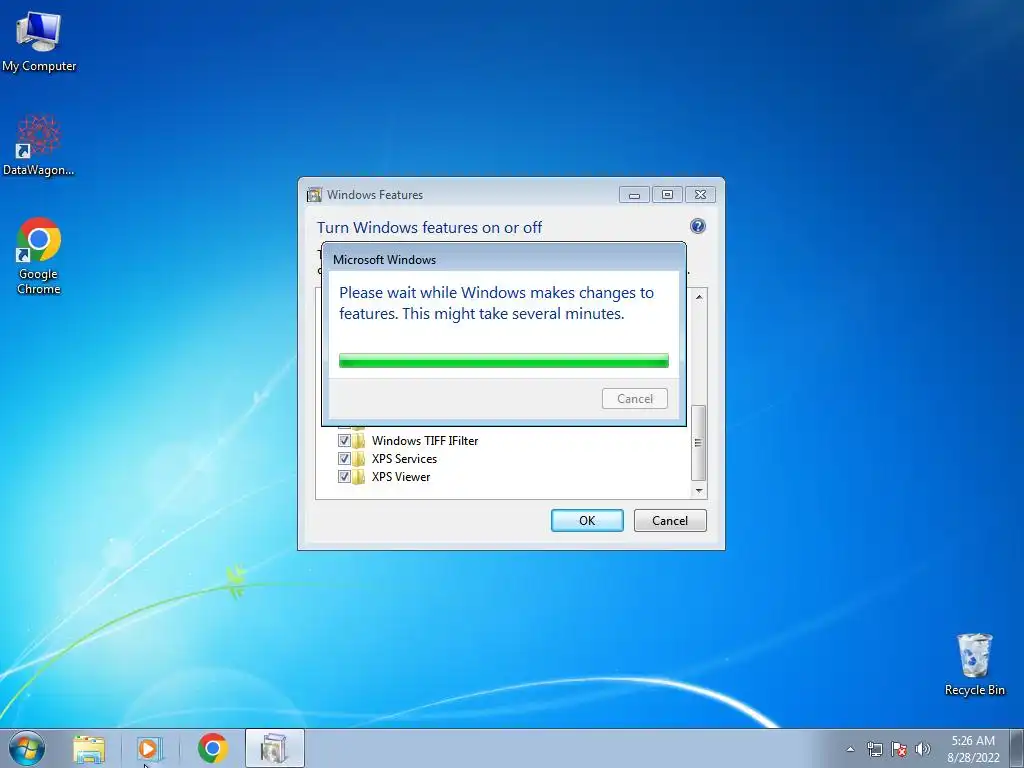This screenshot has width=1024, height=768.
Task: Open Google Chrome desktop shortcut
Action: 39,256
